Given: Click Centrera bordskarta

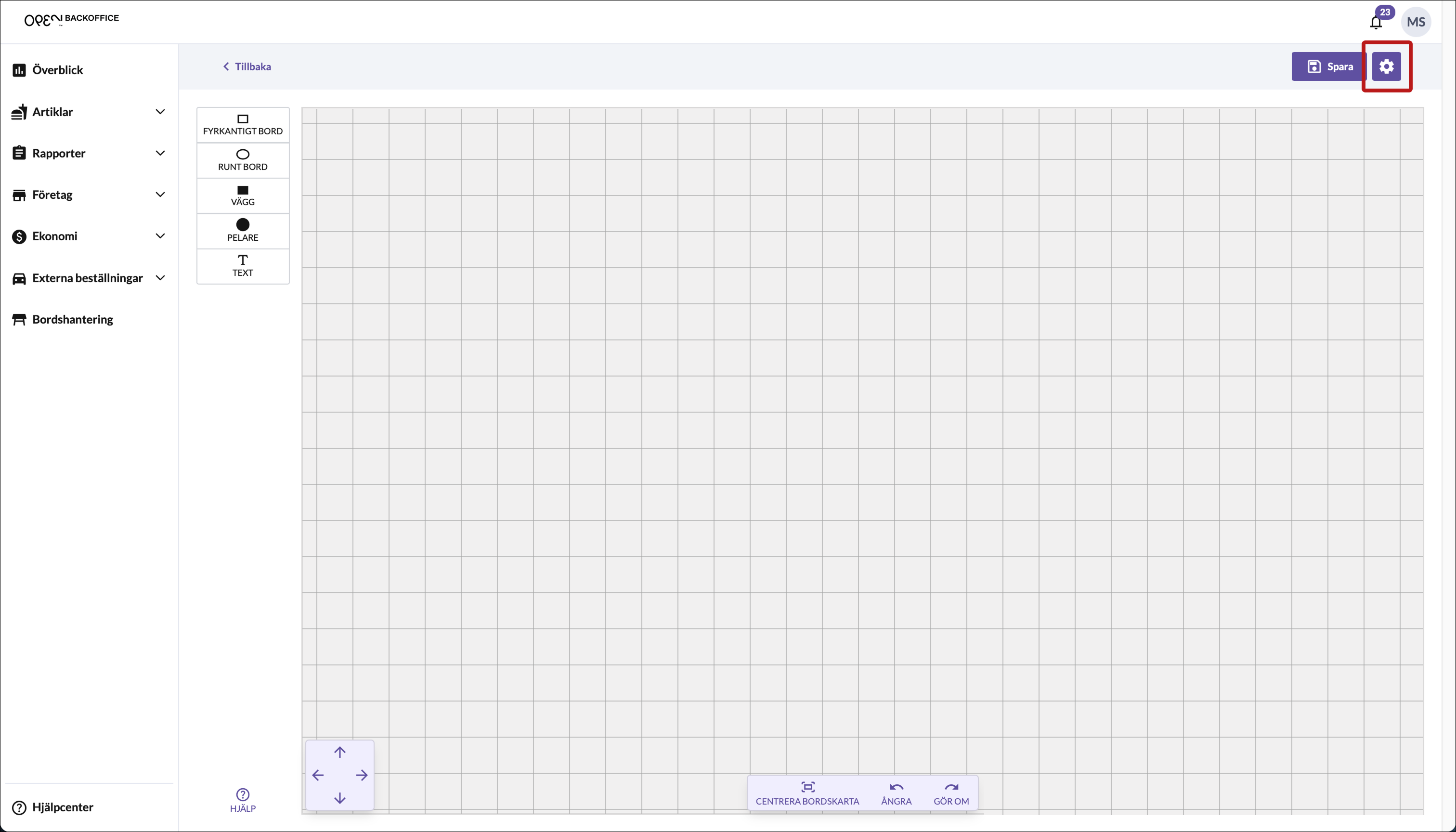Looking at the screenshot, I should 807,793.
